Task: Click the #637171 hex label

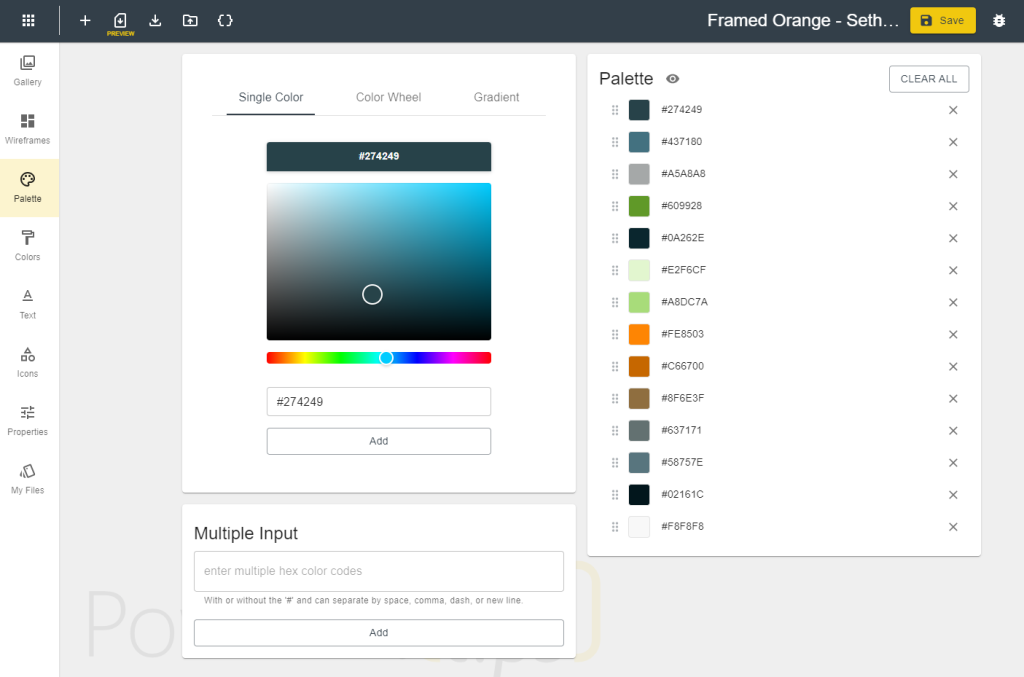Action: click(681, 430)
